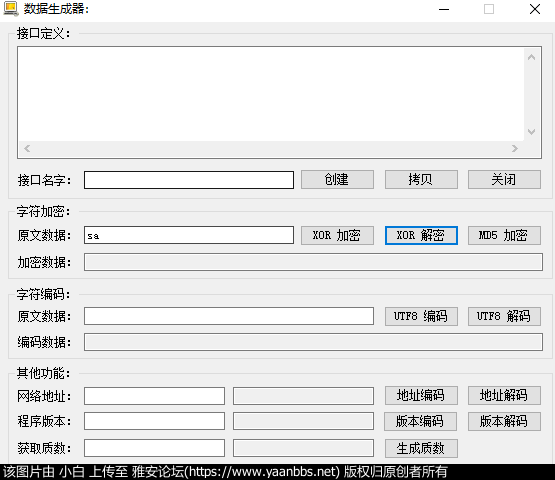Click the 创建 button
This screenshot has width=555, height=480.
[337, 179]
